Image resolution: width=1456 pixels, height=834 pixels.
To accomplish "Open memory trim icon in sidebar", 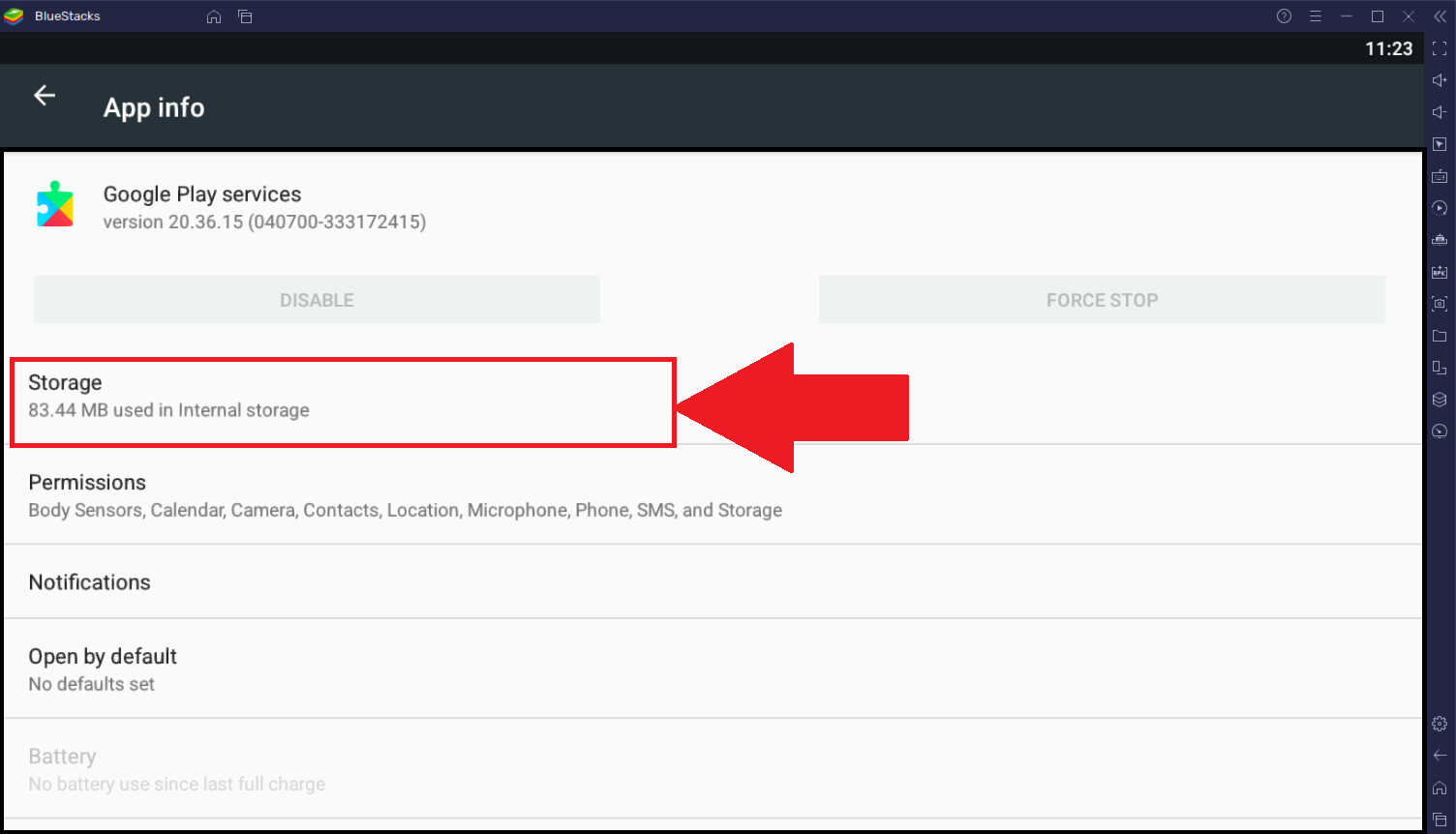I will click(x=1440, y=240).
